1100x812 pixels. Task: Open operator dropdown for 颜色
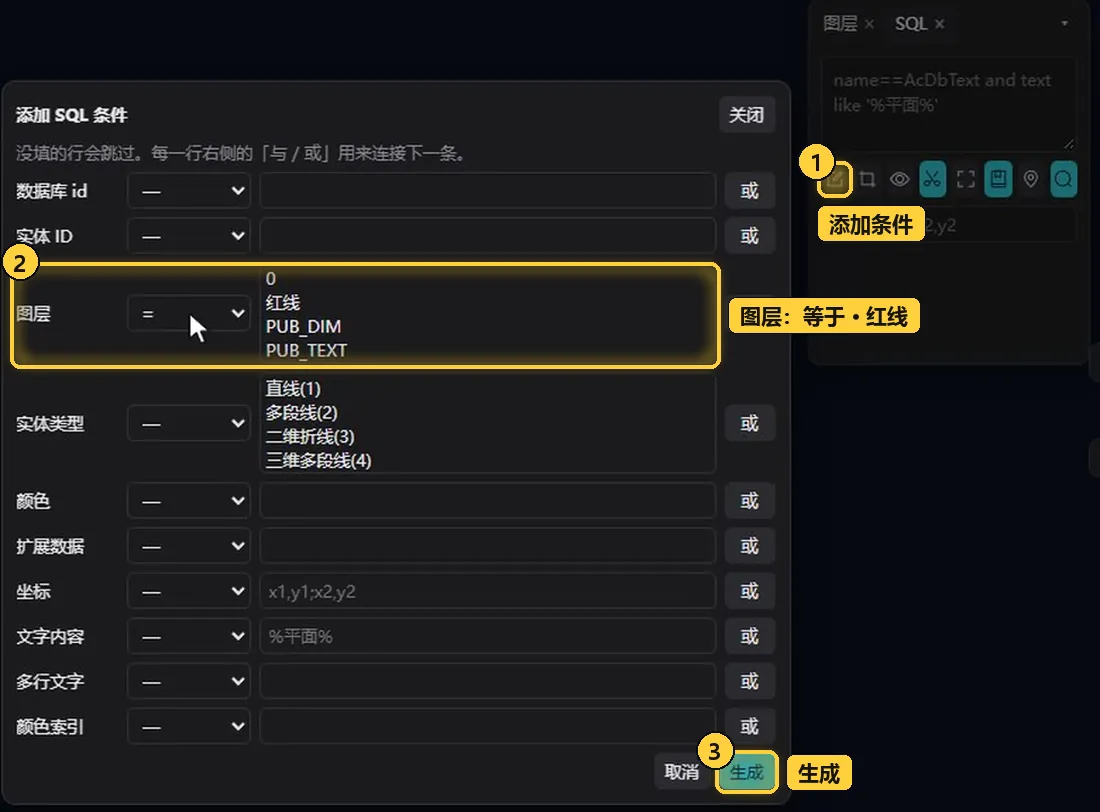click(189, 501)
